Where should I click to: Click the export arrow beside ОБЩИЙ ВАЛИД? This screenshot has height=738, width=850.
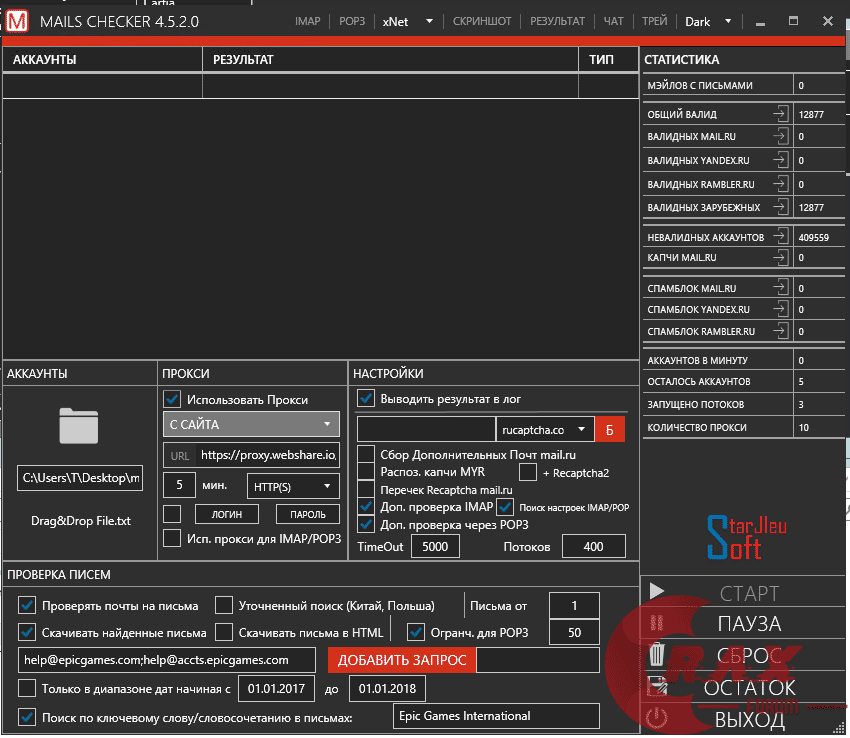(779, 113)
